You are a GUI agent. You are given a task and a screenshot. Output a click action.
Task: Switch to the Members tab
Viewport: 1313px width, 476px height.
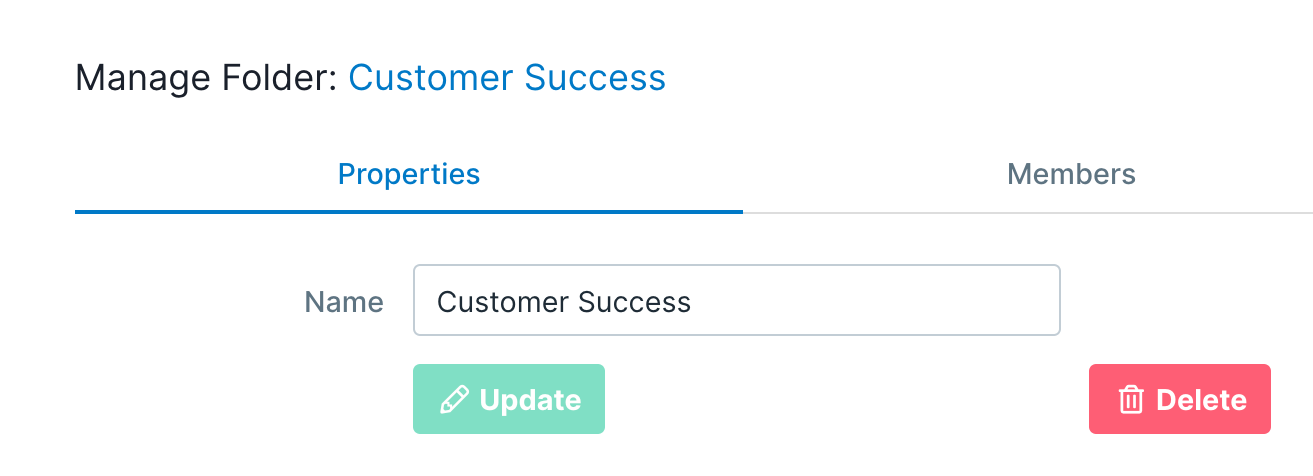(1071, 174)
